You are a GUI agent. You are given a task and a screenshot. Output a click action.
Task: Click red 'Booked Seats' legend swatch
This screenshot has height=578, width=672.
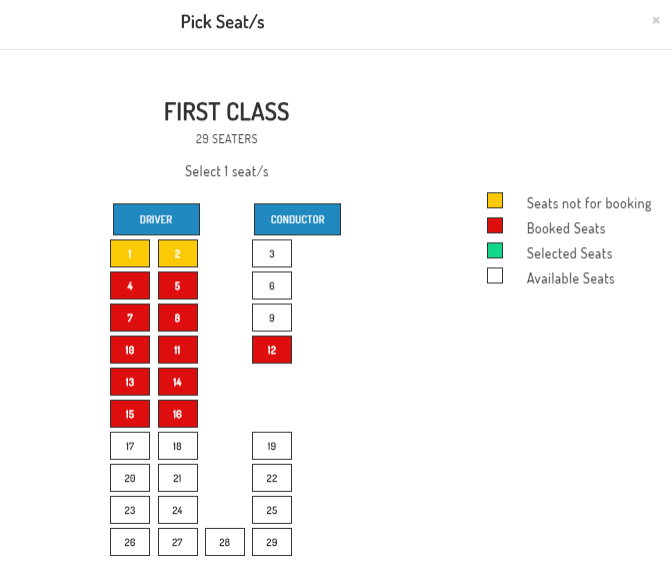click(x=495, y=226)
